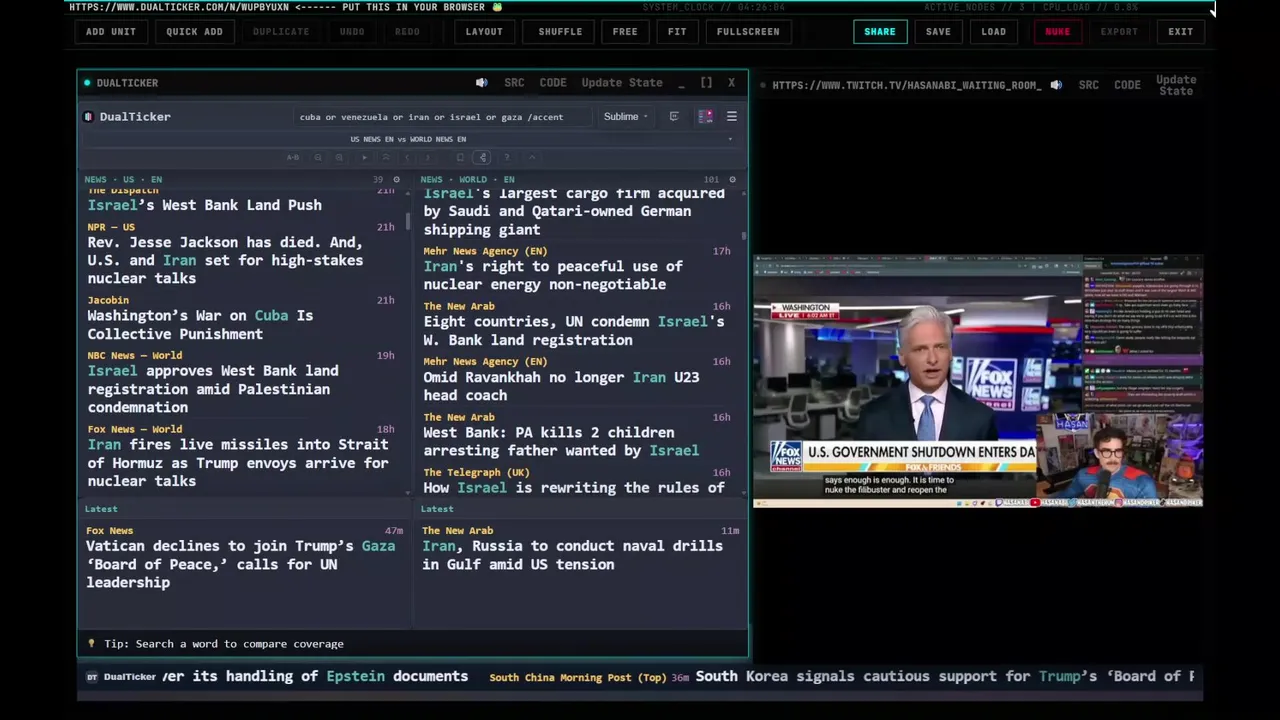Image resolution: width=1280 pixels, height=720 pixels.
Task: Open headline 'Omid Ravankhah no longer Iran U23 head coach'
Action: [561, 386]
